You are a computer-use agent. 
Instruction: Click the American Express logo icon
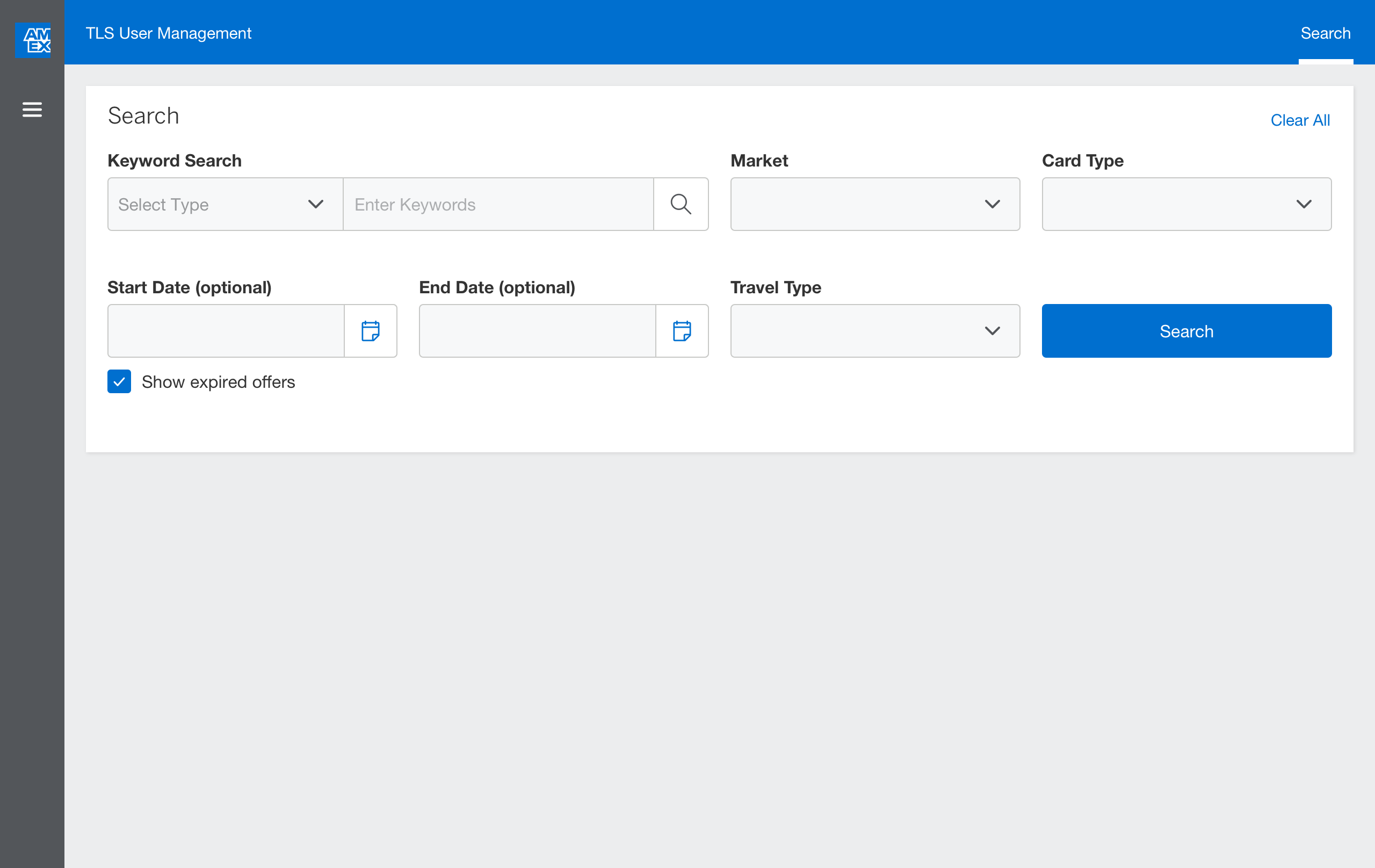pos(33,40)
